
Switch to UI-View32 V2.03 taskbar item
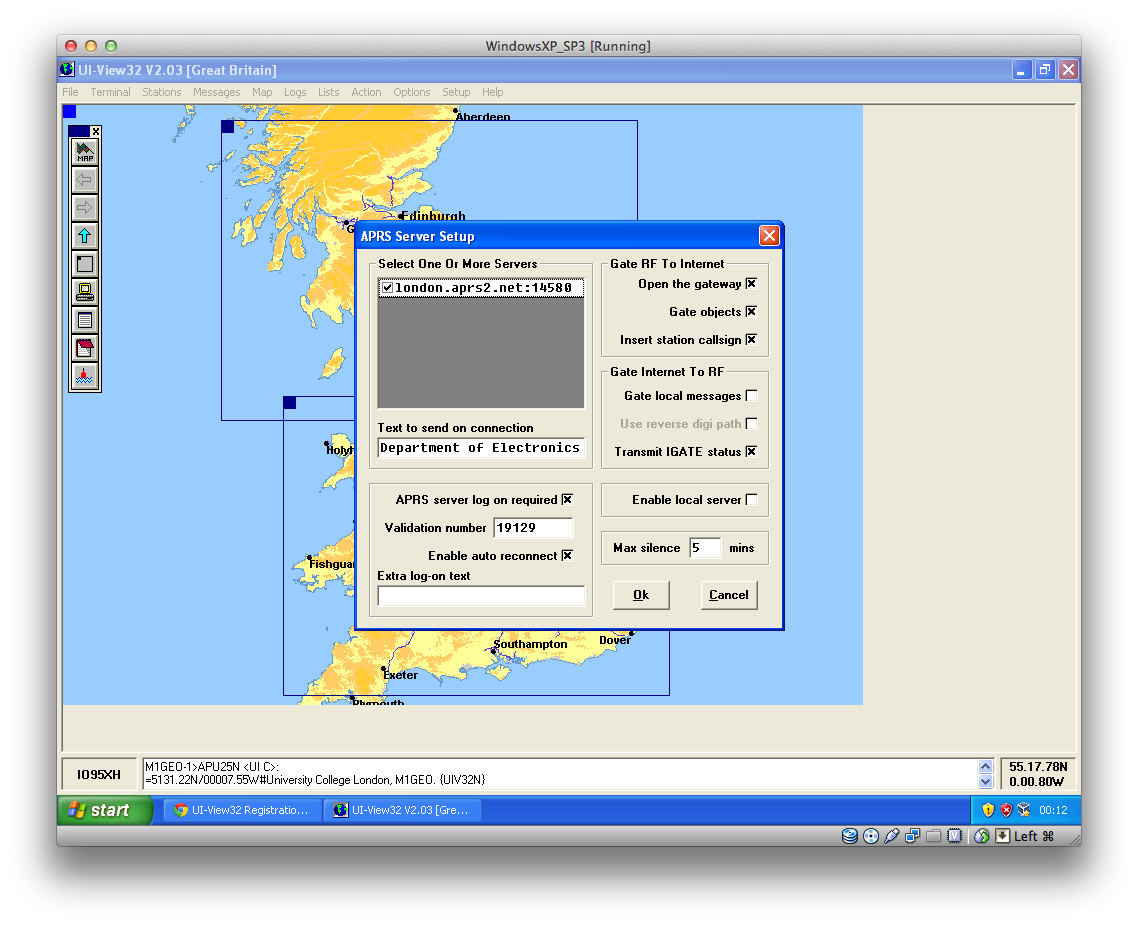coord(404,810)
